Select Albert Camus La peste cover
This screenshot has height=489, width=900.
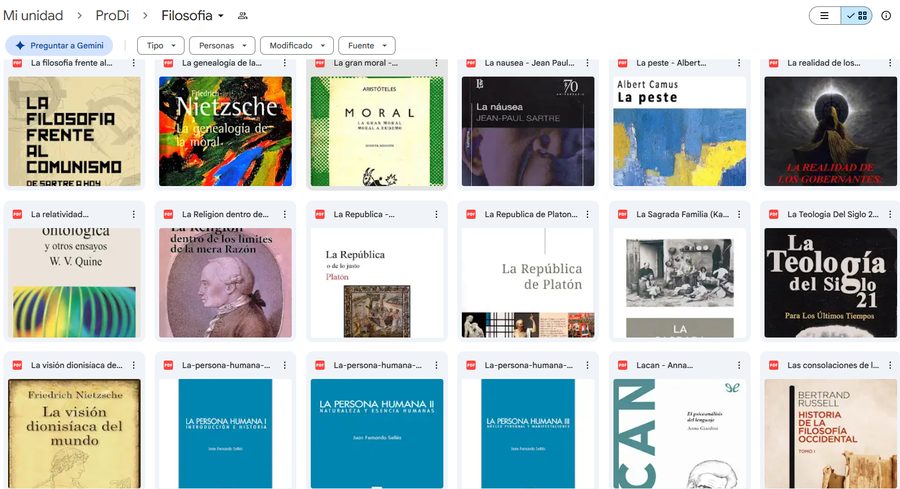(x=680, y=131)
